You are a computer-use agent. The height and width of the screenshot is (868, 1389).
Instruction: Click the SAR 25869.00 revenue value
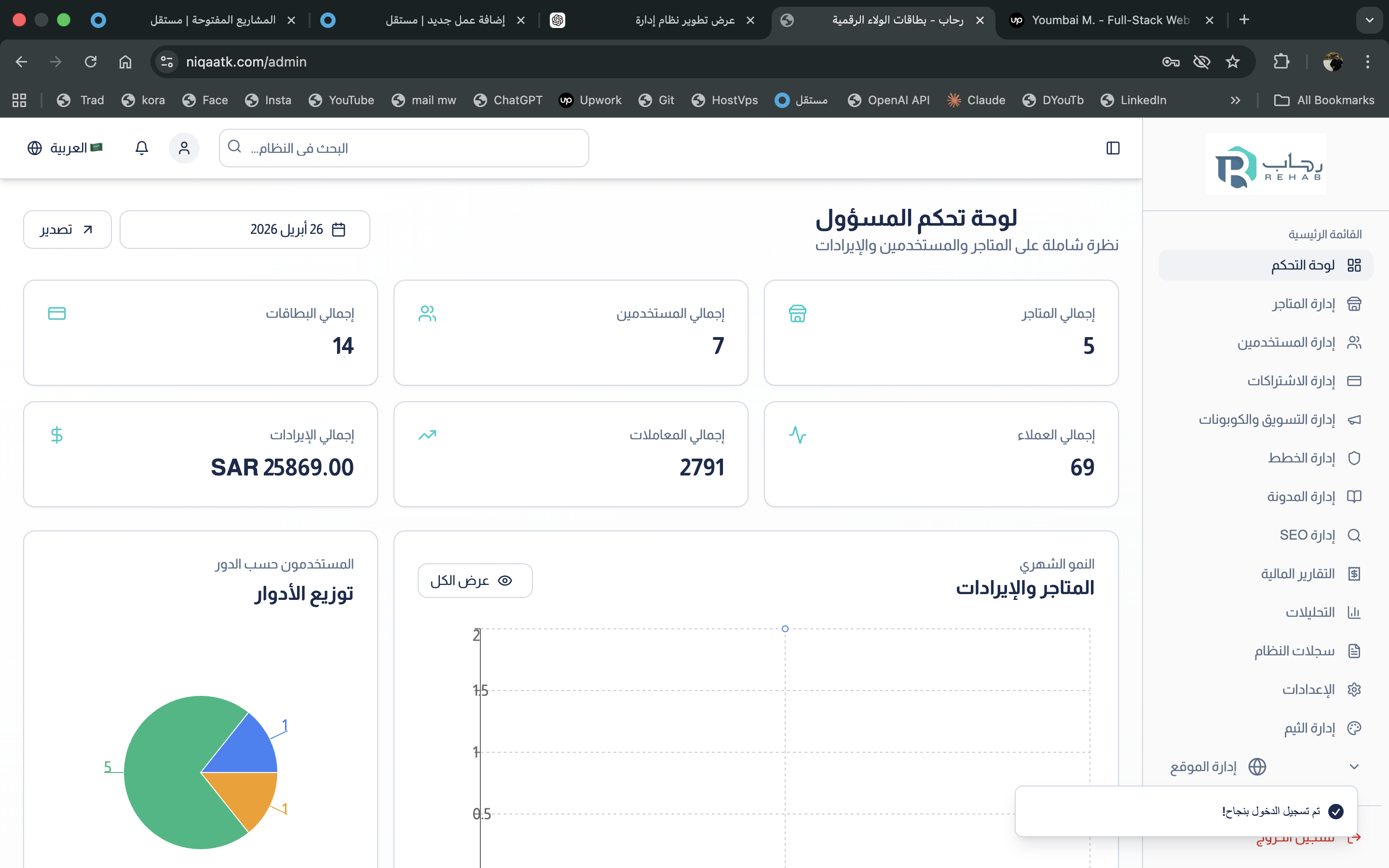click(x=282, y=467)
